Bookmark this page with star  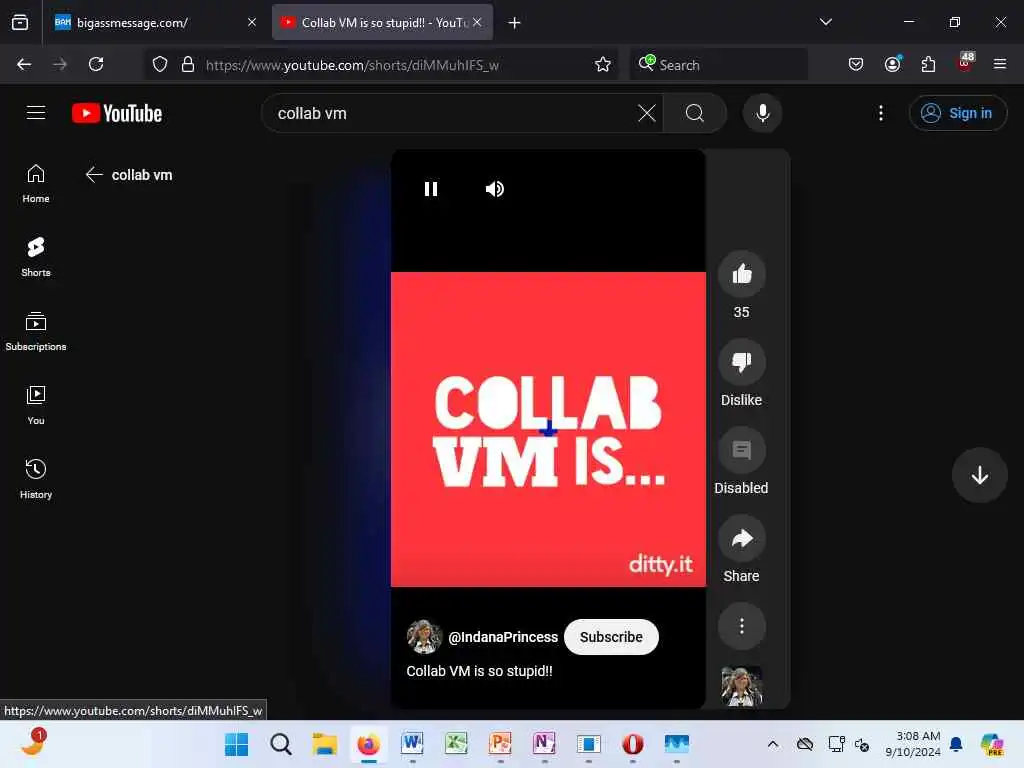click(x=602, y=64)
